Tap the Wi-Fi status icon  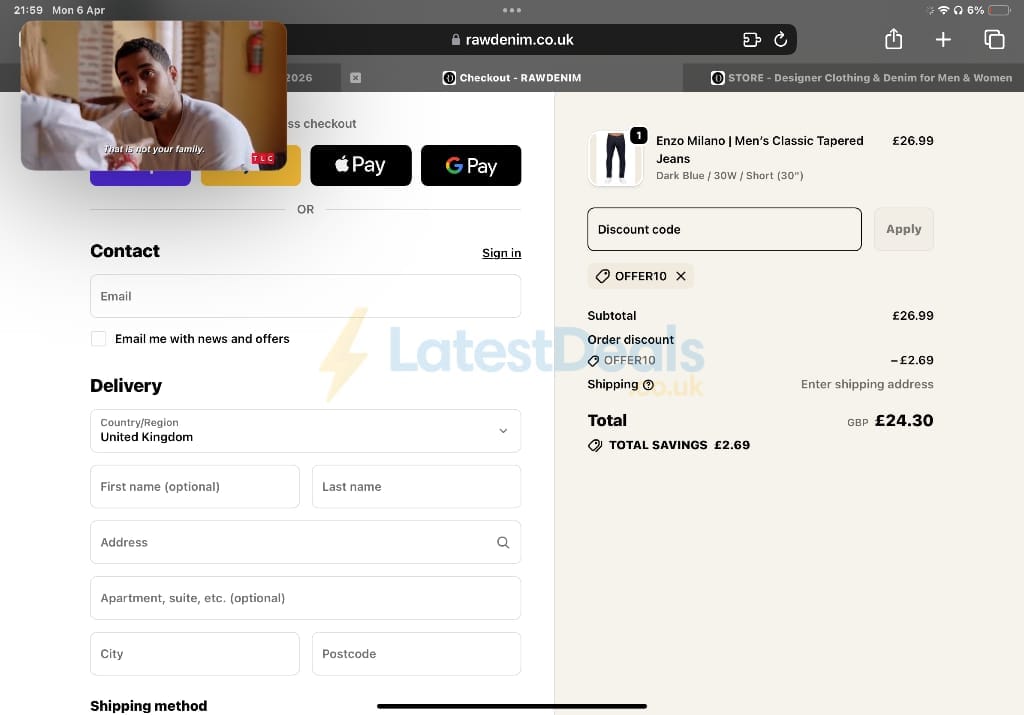pos(944,10)
